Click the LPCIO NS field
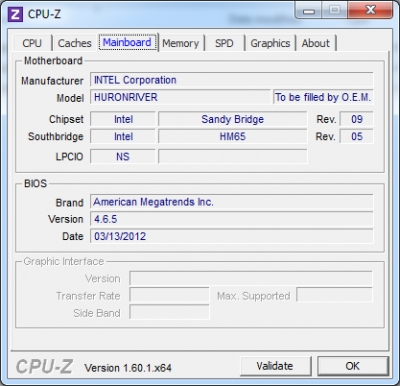The height and width of the screenshot is (386, 400). click(x=123, y=157)
